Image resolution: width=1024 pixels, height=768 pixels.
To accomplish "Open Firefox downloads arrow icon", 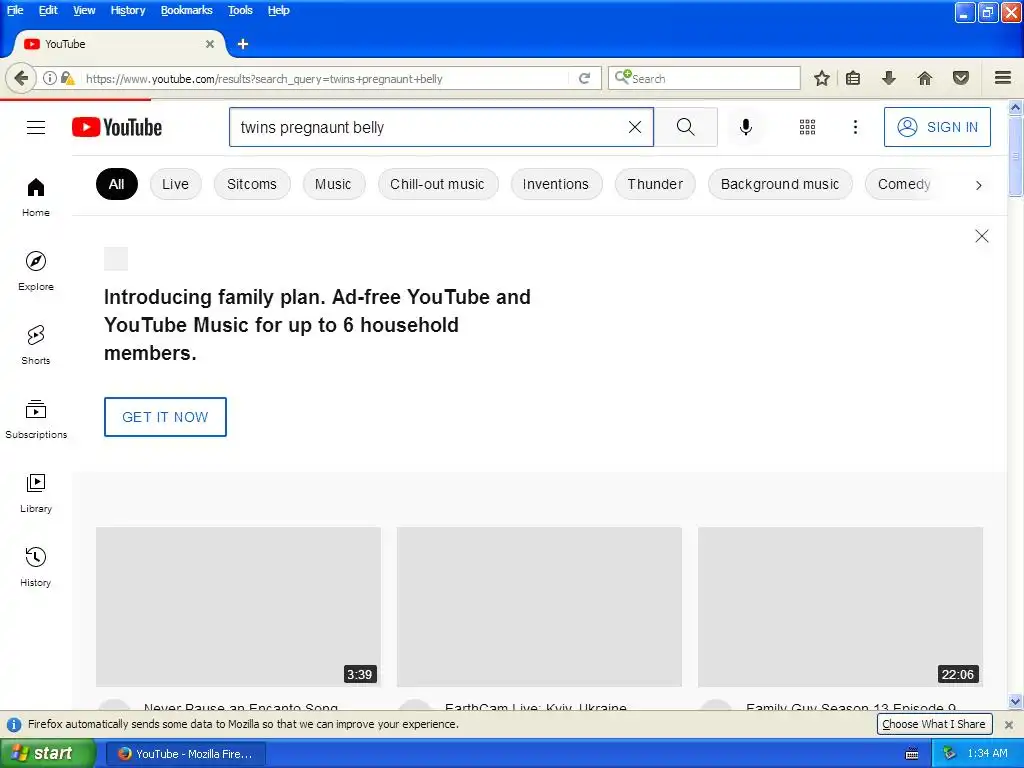I will (888, 78).
